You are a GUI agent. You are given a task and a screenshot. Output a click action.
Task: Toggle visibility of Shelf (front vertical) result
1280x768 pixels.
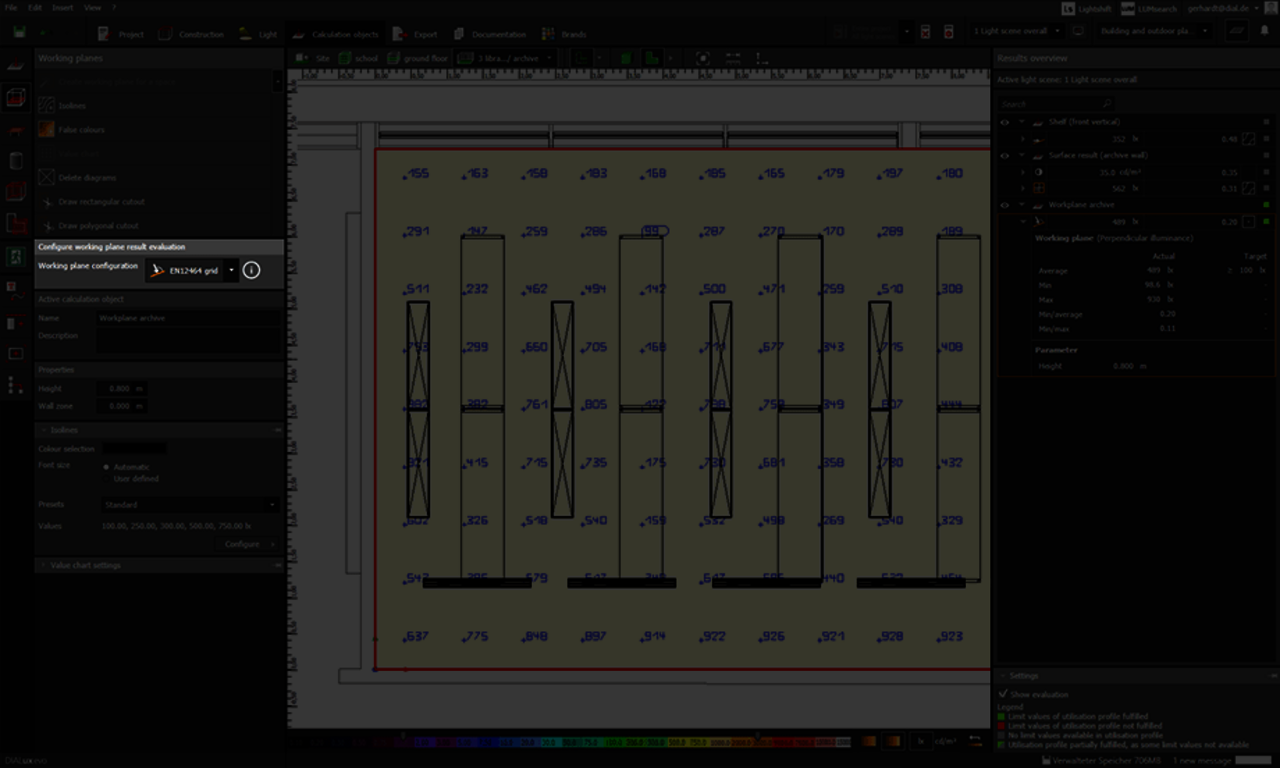pyautogui.click(x=1005, y=122)
